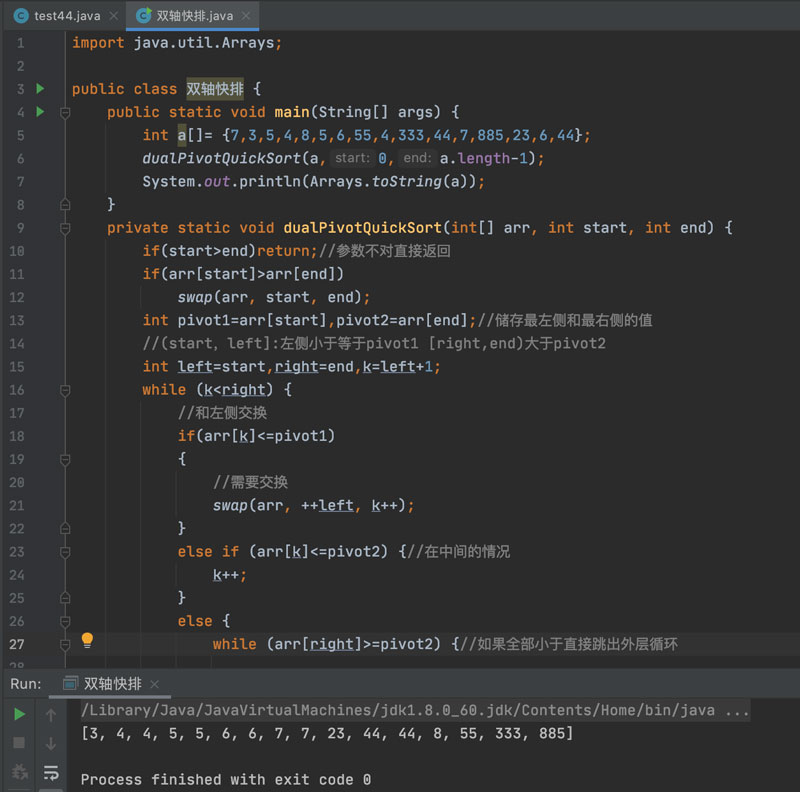This screenshot has height=792, width=800.
Task: Close the 双轴快排.java editor tab
Action: tap(247, 16)
